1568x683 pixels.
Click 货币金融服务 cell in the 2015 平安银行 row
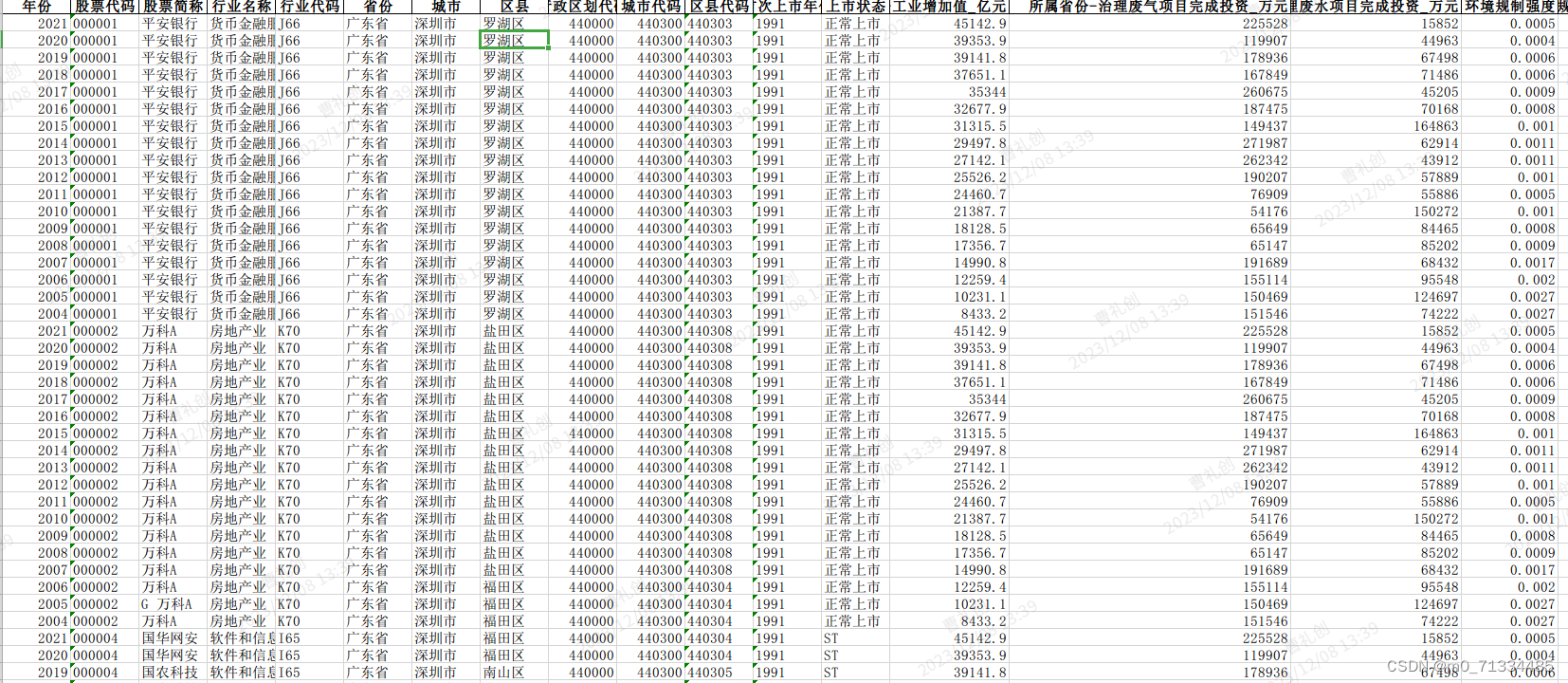(x=243, y=126)
